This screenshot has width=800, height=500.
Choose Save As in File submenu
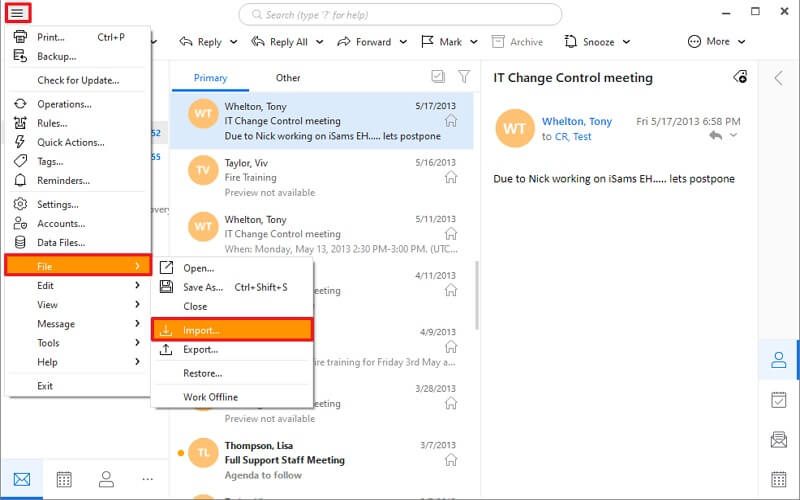[x=232, y=287]
